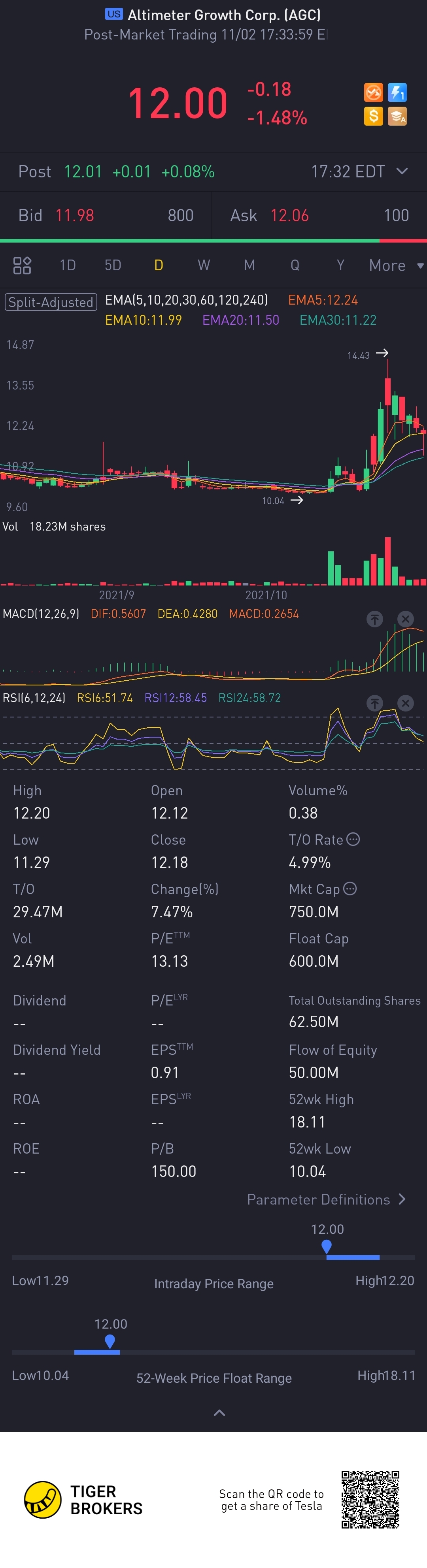Show Mkt Cap info bubble
The height and width of the screenshot is (1568, 427).
click(350, 889)
